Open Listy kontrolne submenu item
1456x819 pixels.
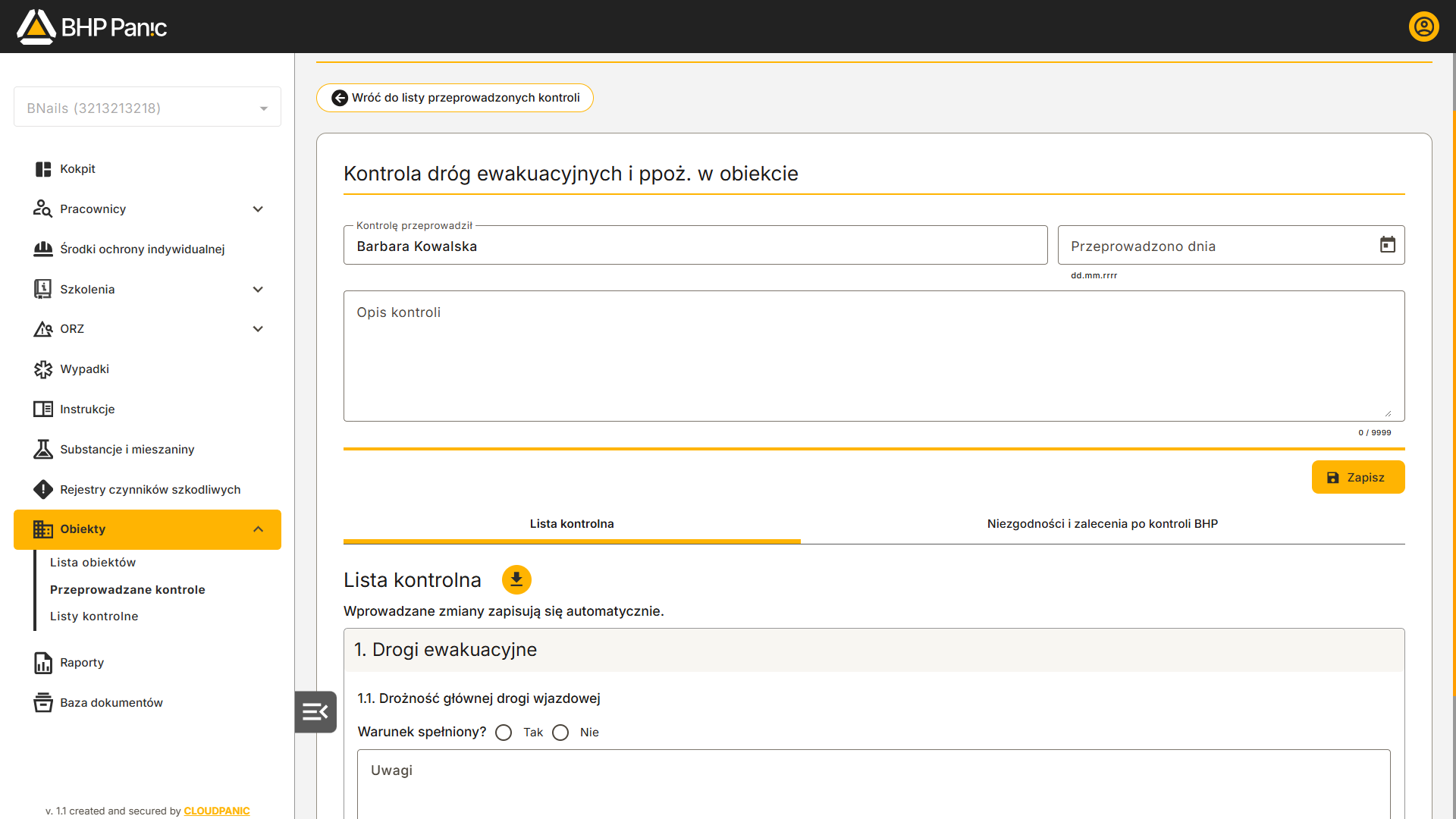point(94,617)
